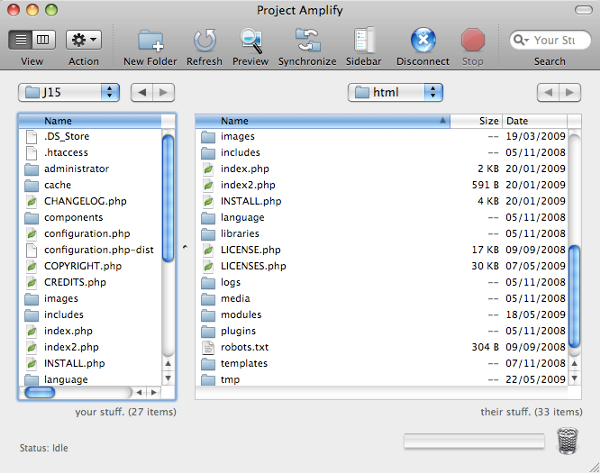This screenshot has height=473, width=600.
Task: Sort remote pane by Name header
Action: [323, 121]
